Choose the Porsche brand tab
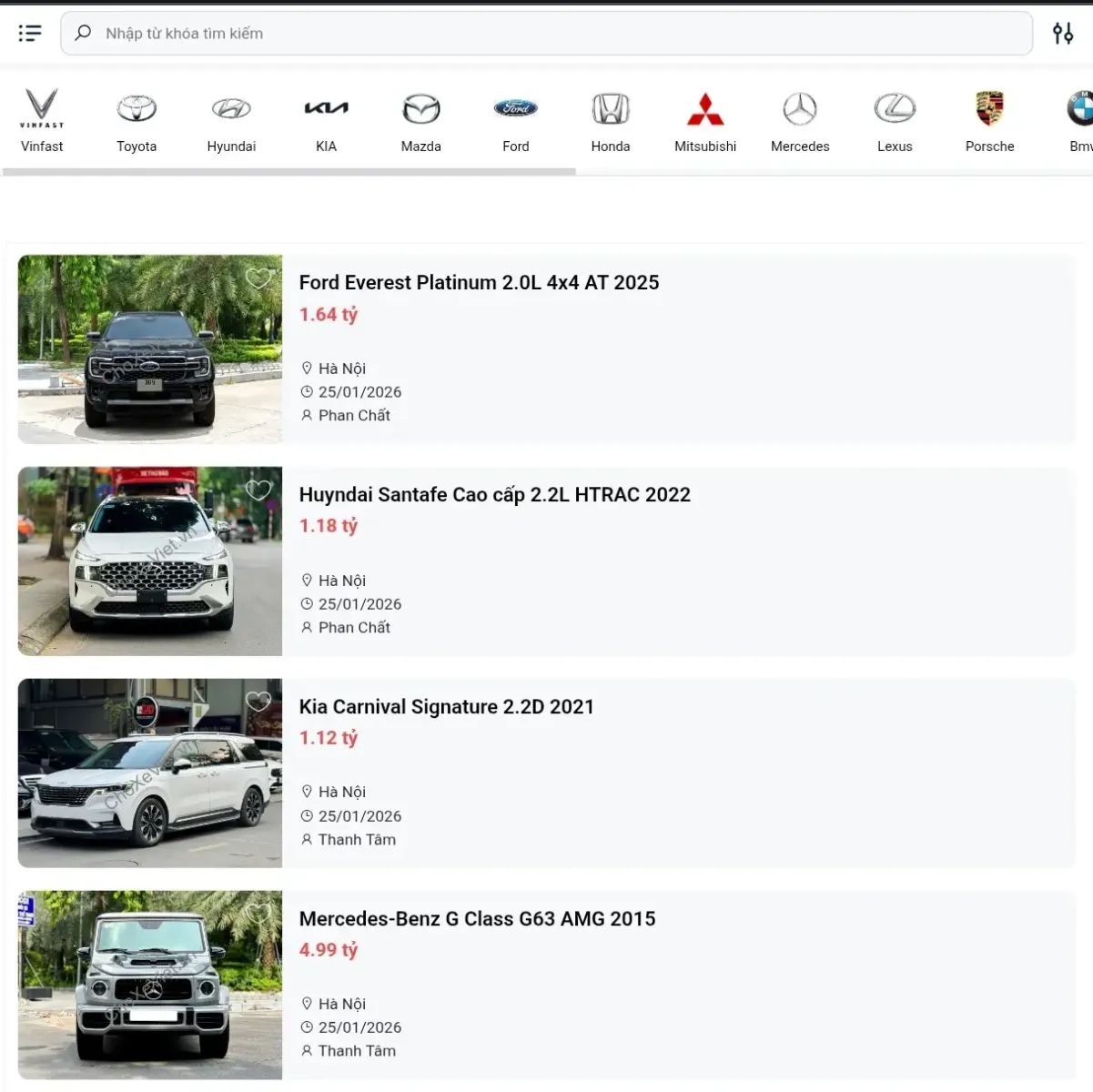Viewport: 1093px width, 1092px height. 989,120
